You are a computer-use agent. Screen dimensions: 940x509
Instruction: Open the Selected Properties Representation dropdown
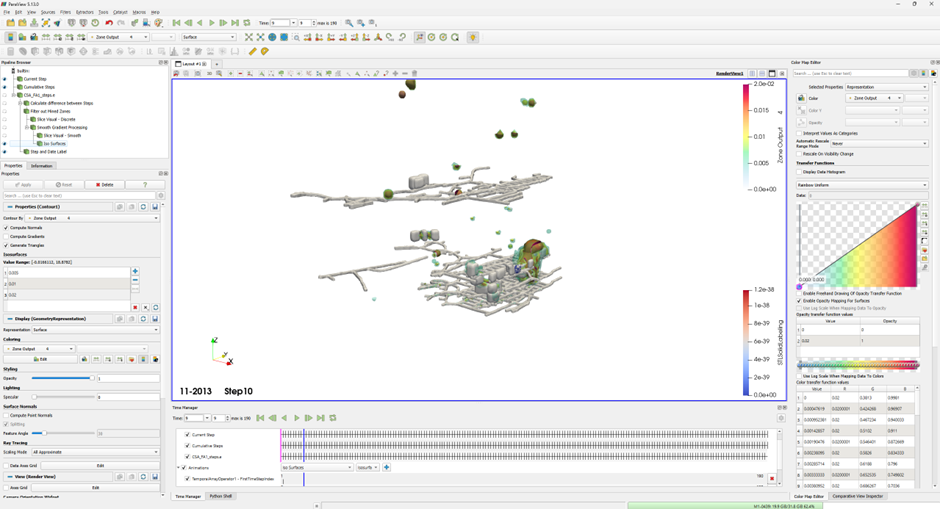point(887,87)
